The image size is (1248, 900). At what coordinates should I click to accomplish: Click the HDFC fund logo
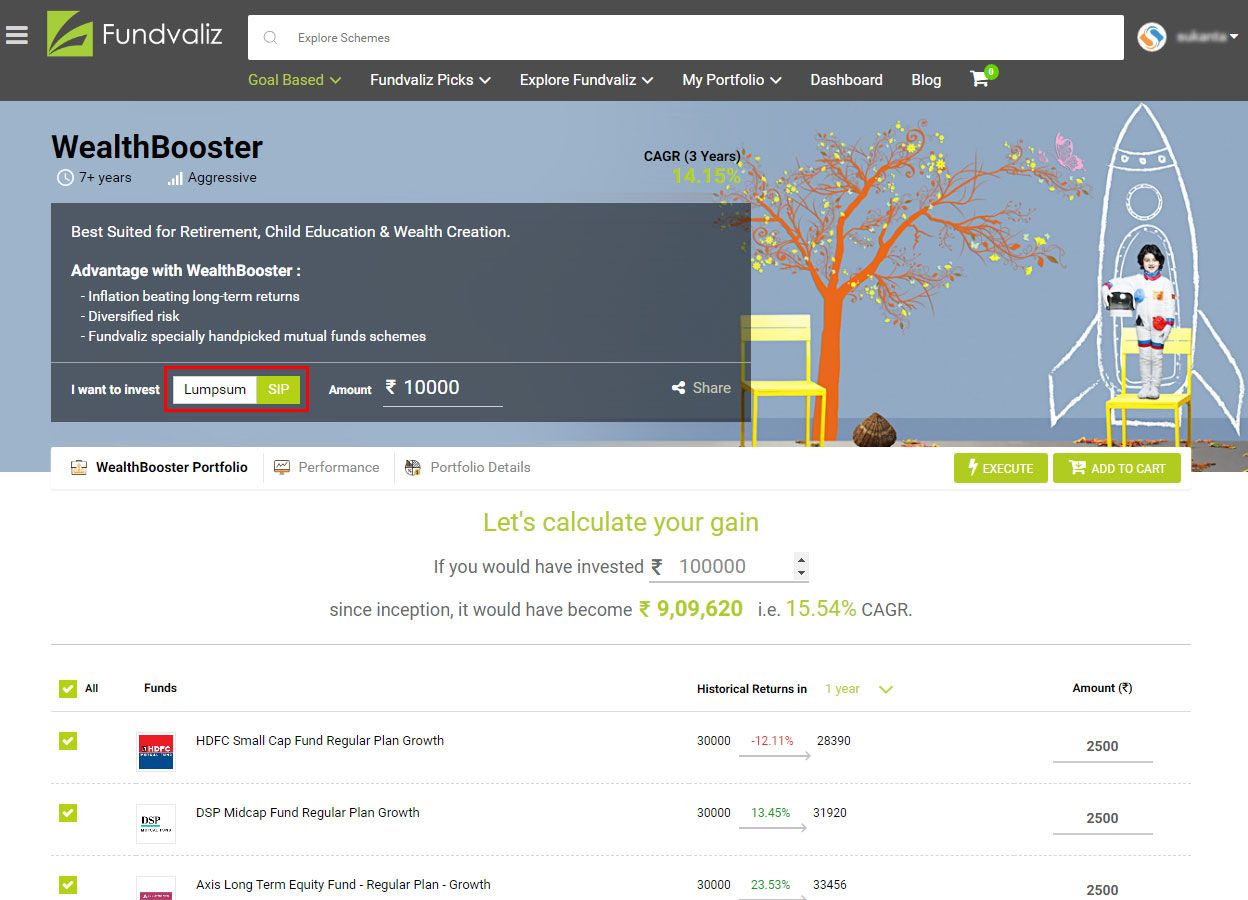(x=155, y=751)
